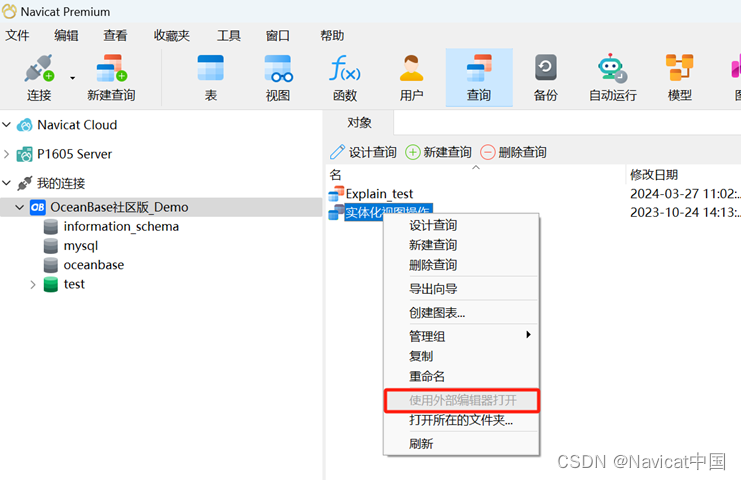Open the 查看 menu
The width and height of the screenshot is (741, 480).
pyautogui.click(x=115, y=35)
